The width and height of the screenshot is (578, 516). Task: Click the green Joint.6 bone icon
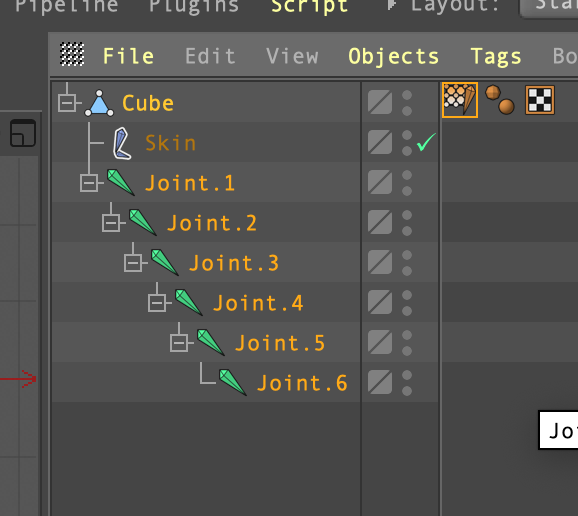[x=233, y=383]
